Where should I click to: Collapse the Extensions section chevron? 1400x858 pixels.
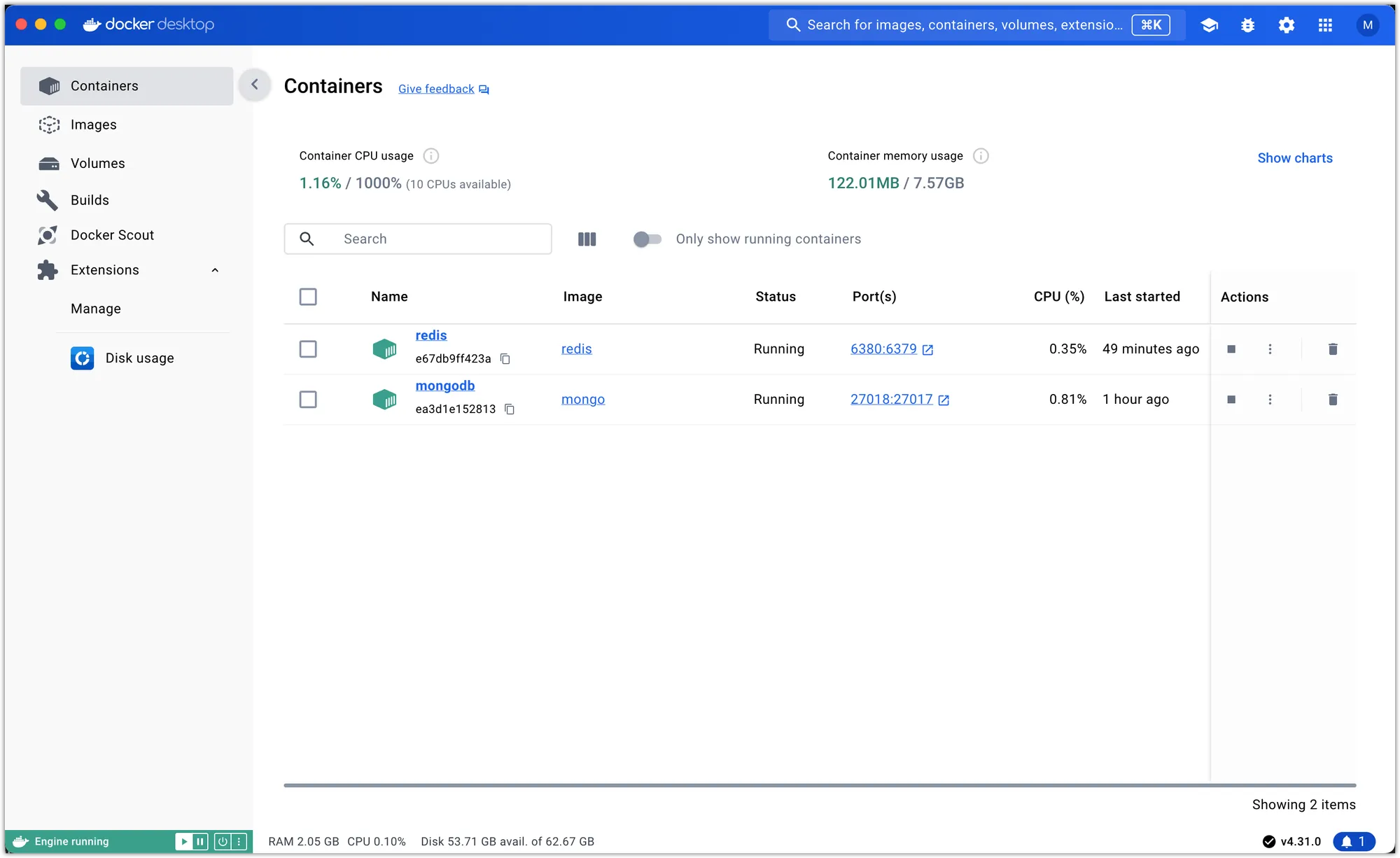click(215, 270)
